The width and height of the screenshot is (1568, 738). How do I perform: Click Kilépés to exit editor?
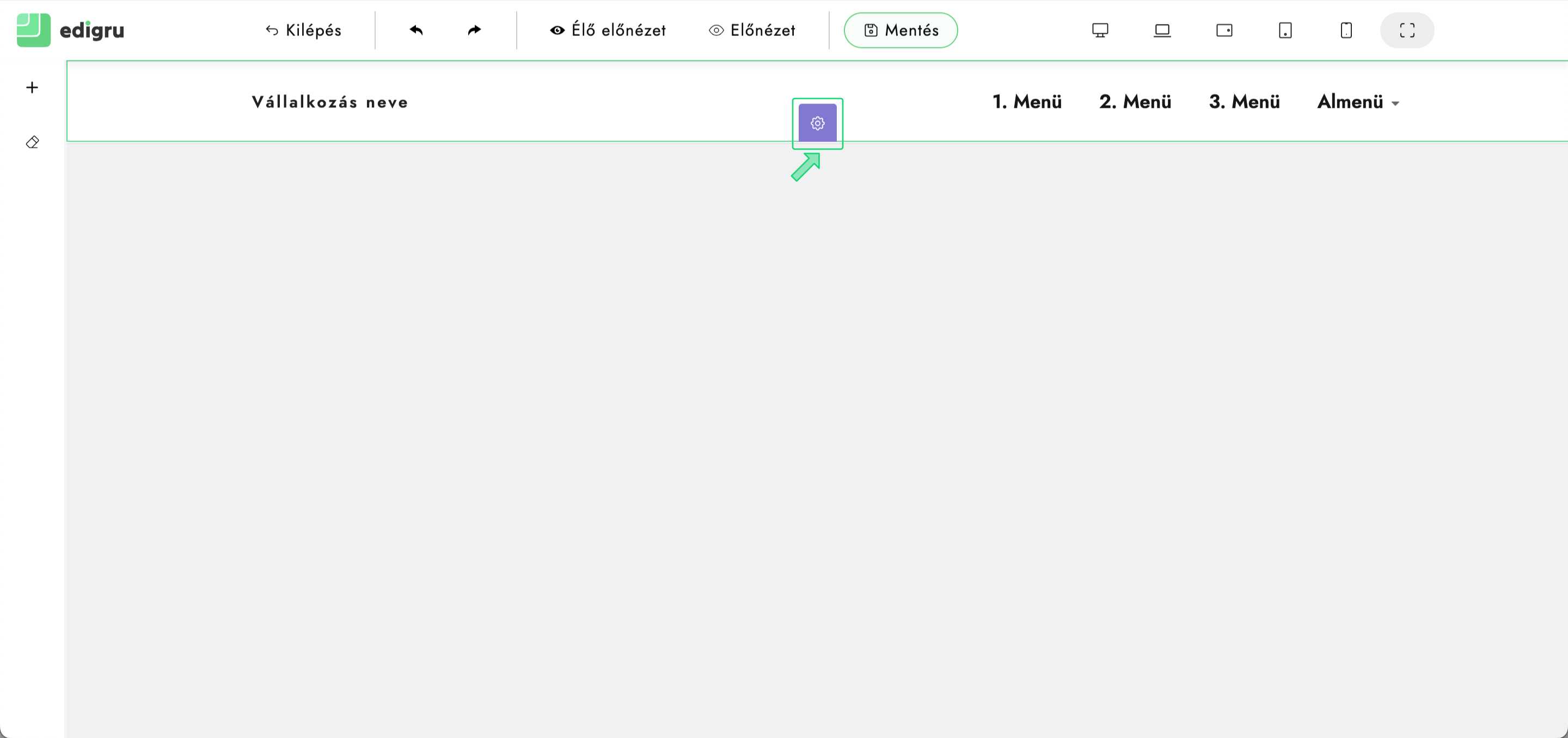304,30
